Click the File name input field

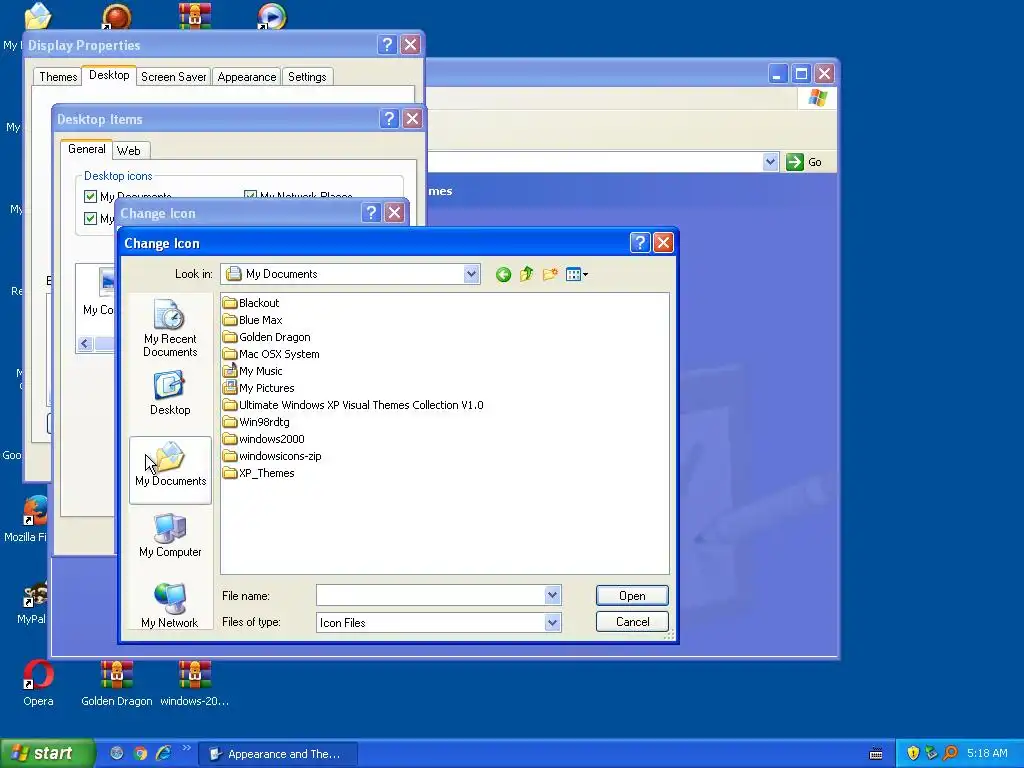pyautogui.click(x=430, y=596)
